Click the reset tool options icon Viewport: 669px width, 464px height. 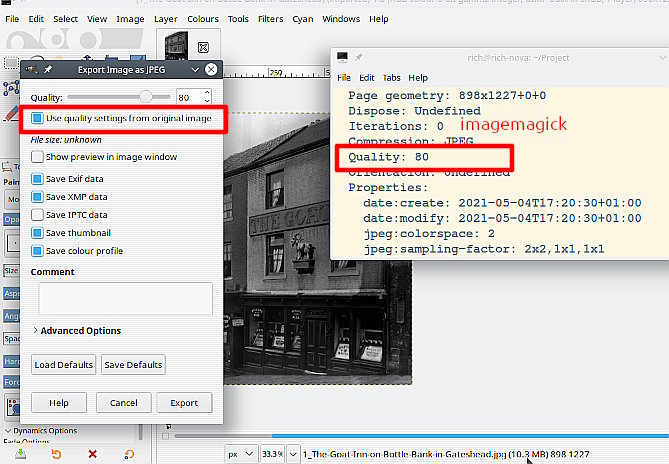click(129, 453)
